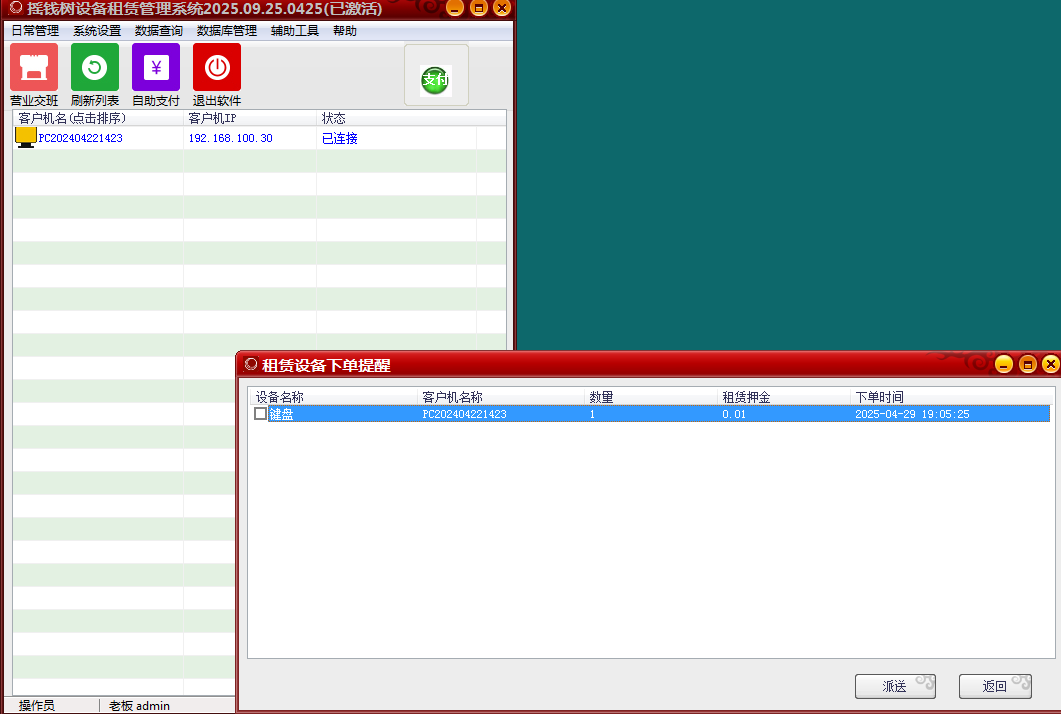1061x714 pixels.
Task: Click the 营业交班 shift handover icon
Action: [34, 67]
